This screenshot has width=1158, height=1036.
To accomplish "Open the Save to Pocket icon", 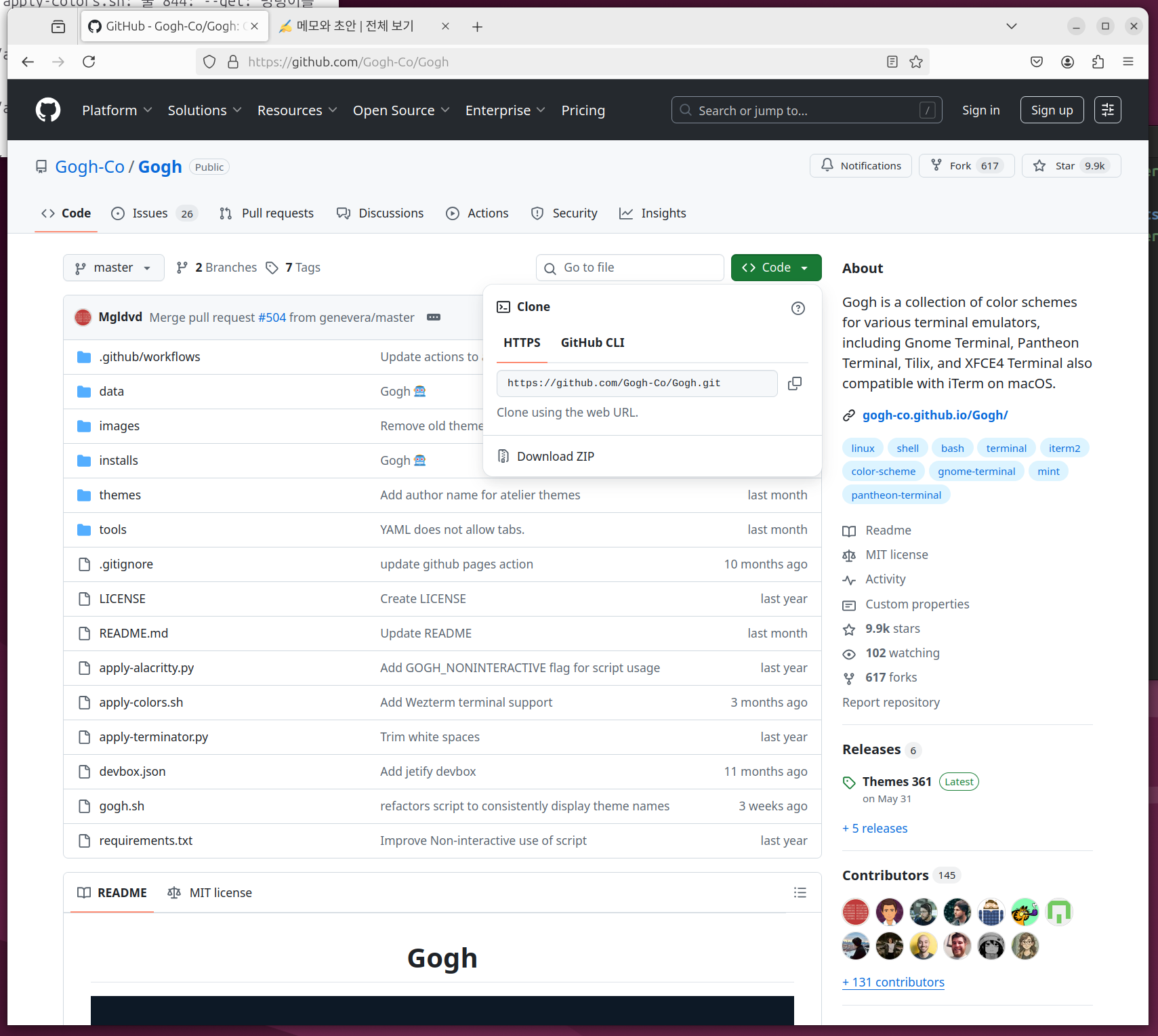I will [x=1037, y=62].
